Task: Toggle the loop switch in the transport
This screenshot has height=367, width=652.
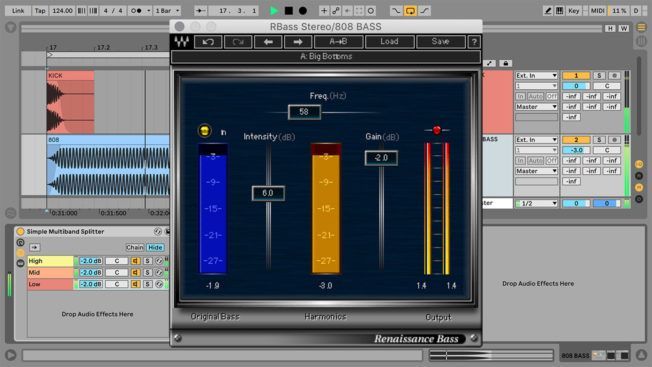Action: pyautogui.click(x=410, y=11)
